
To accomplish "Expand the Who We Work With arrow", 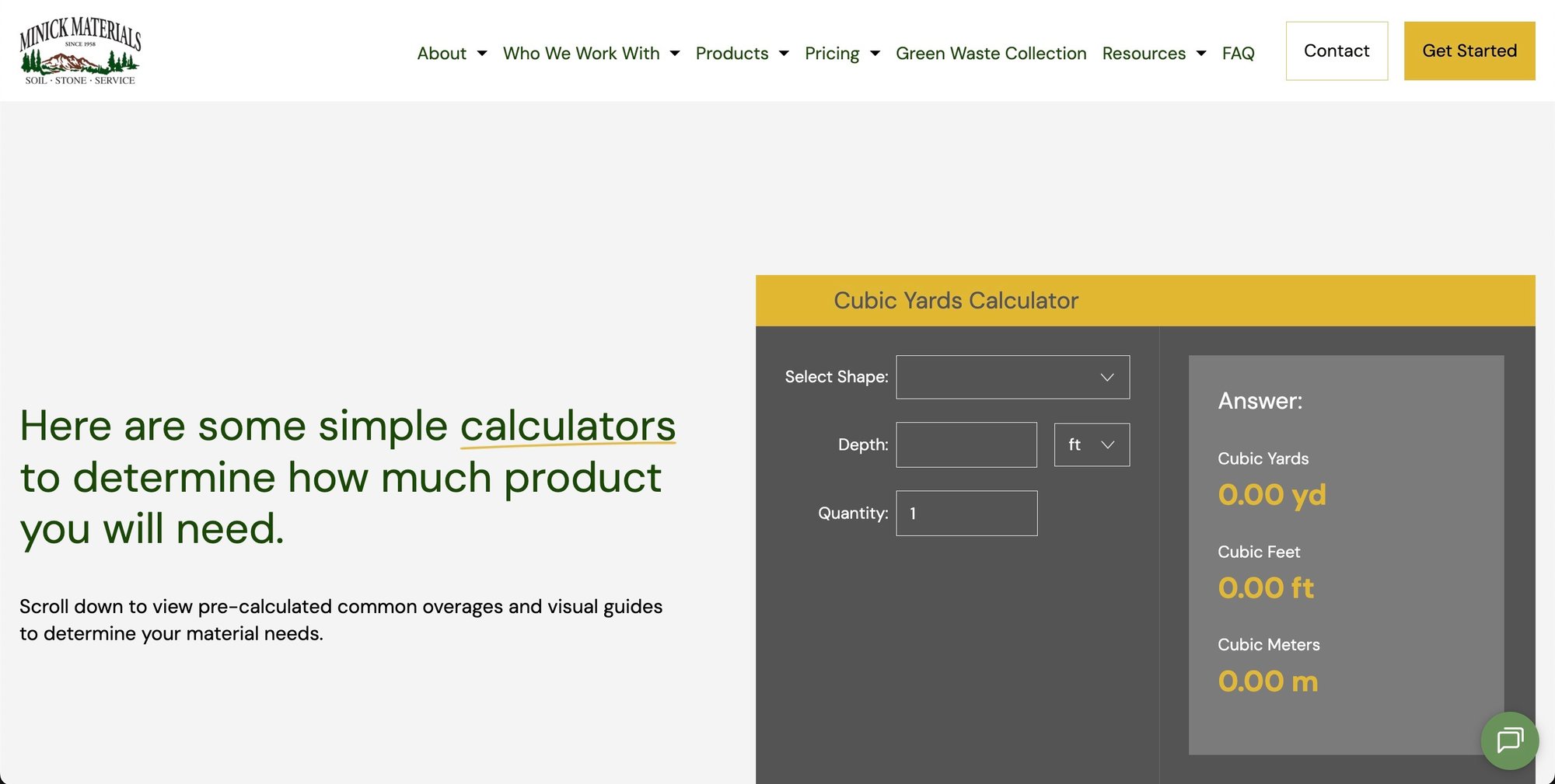I will click(675, 54).
